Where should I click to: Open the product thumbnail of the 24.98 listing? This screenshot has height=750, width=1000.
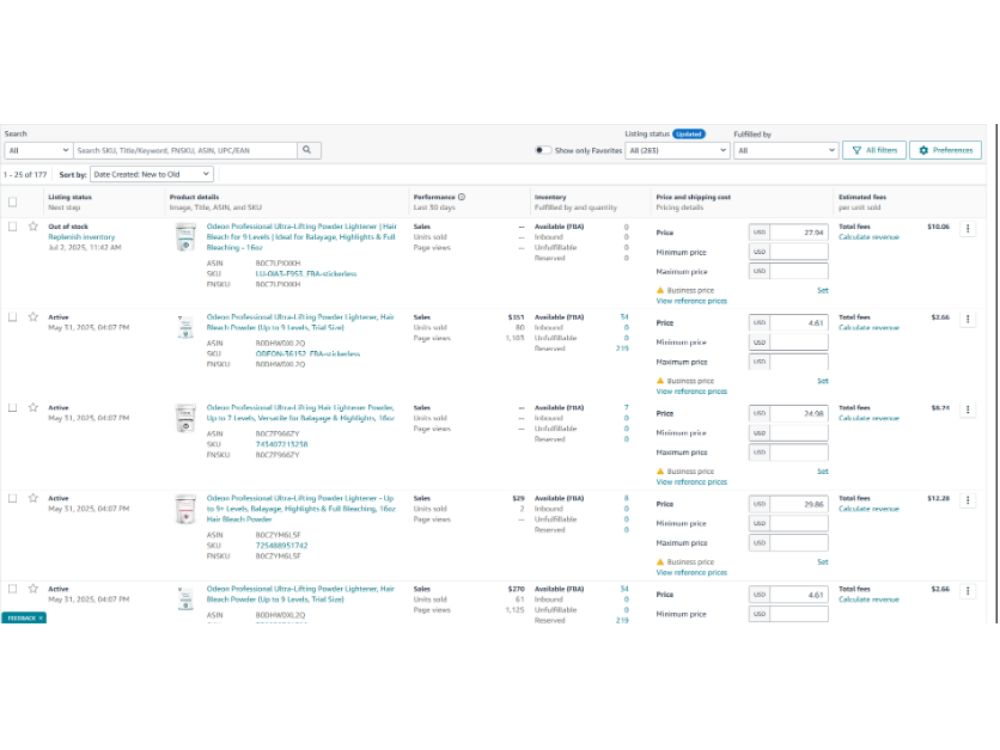coord(186,418)
